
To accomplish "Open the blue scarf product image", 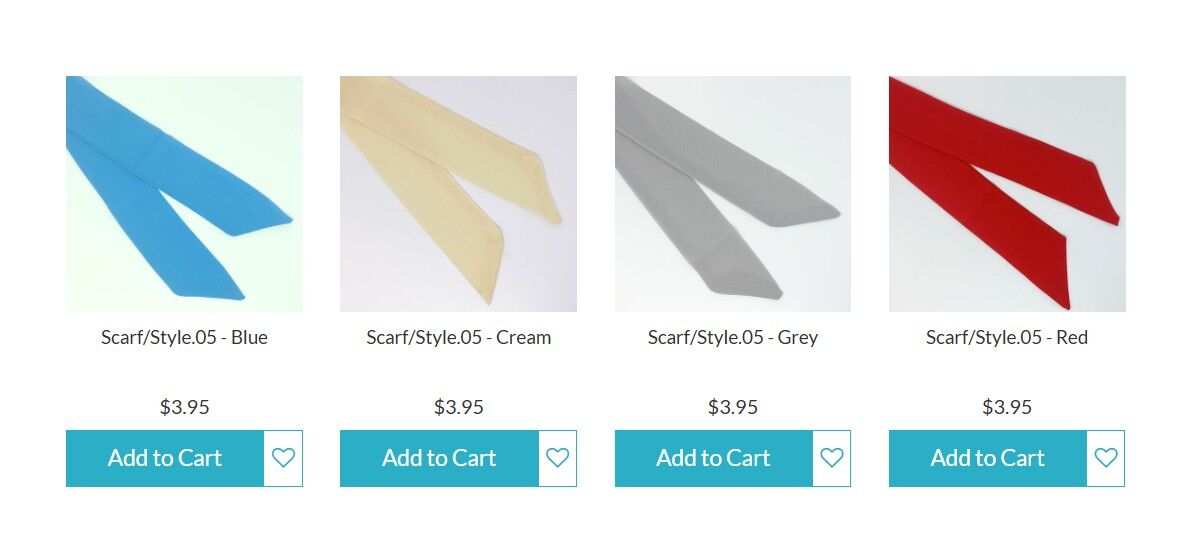I will pyautogui.click(x=184, y=194).
